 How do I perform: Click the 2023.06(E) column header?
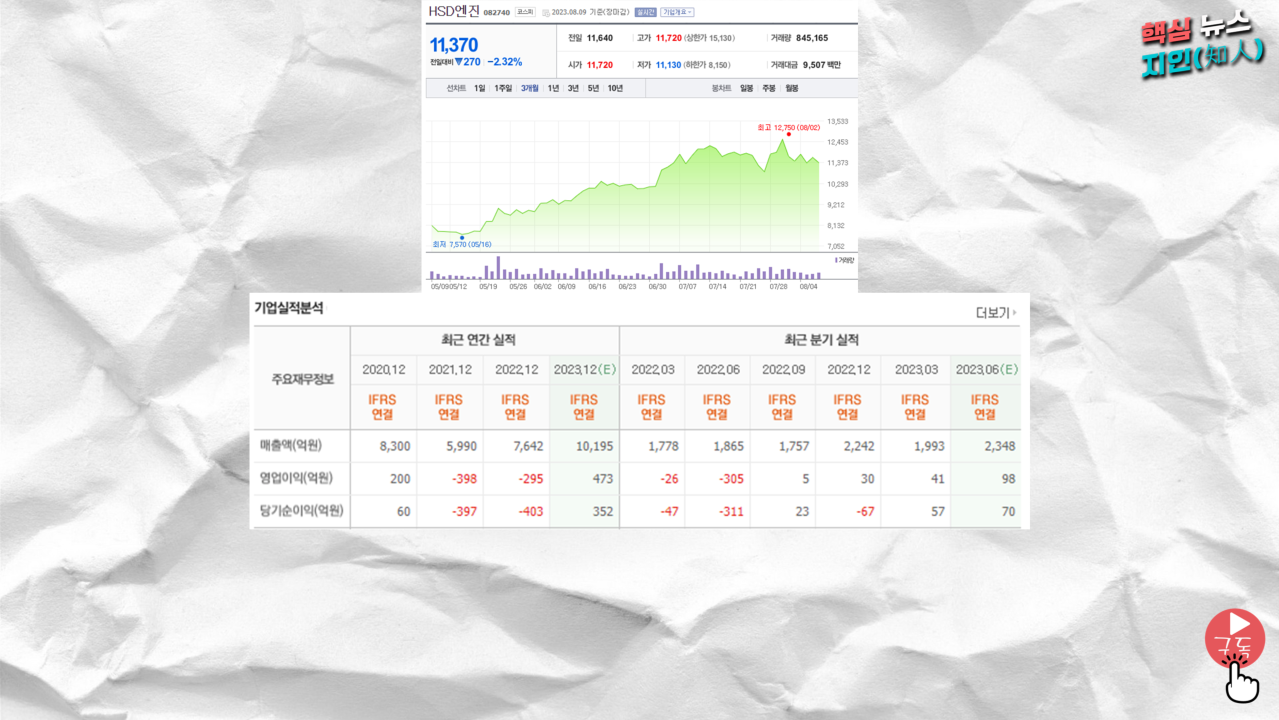(986, 369)
